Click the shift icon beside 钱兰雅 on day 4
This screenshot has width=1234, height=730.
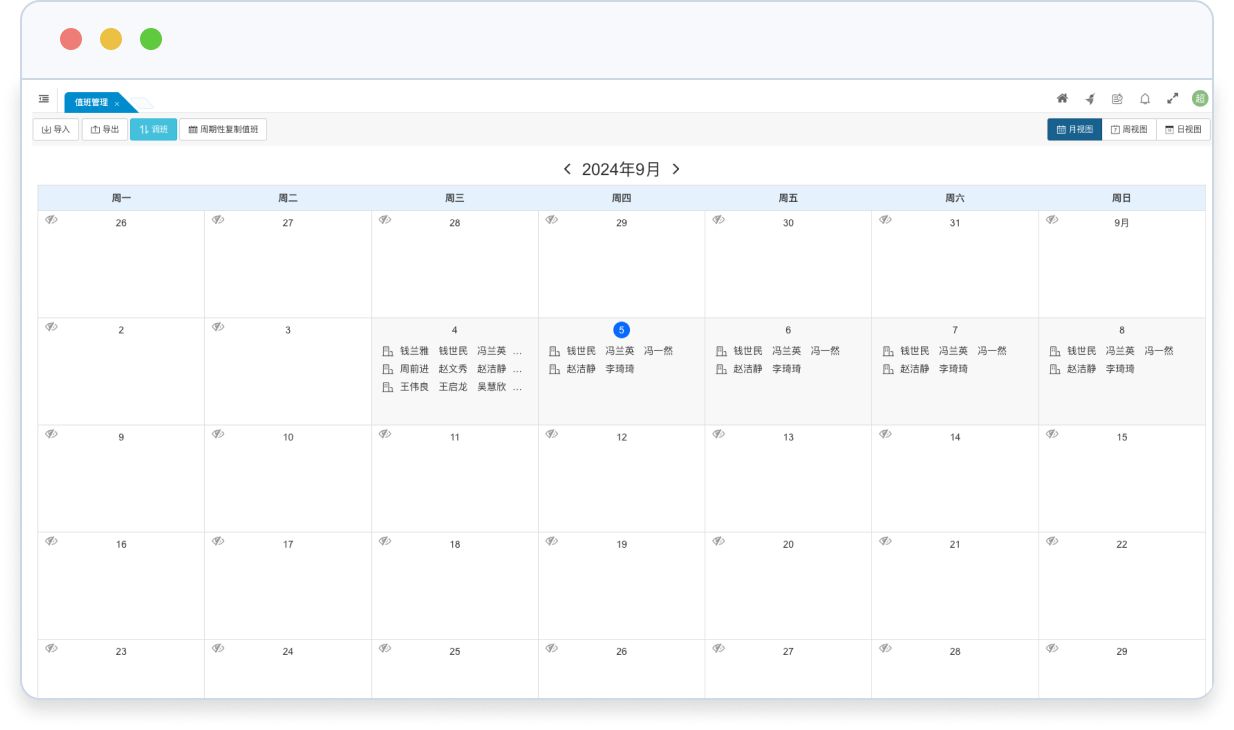[387, 351]
